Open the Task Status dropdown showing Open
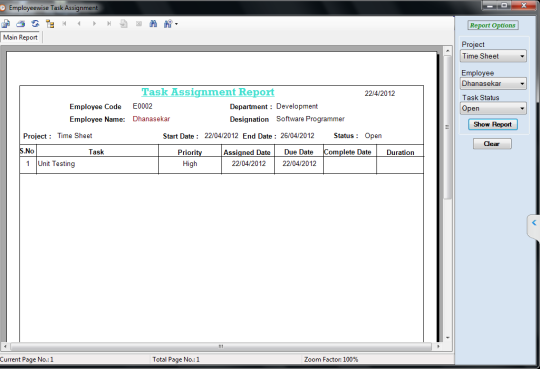Viewport: 540px width, 369px height. [493, 109]
